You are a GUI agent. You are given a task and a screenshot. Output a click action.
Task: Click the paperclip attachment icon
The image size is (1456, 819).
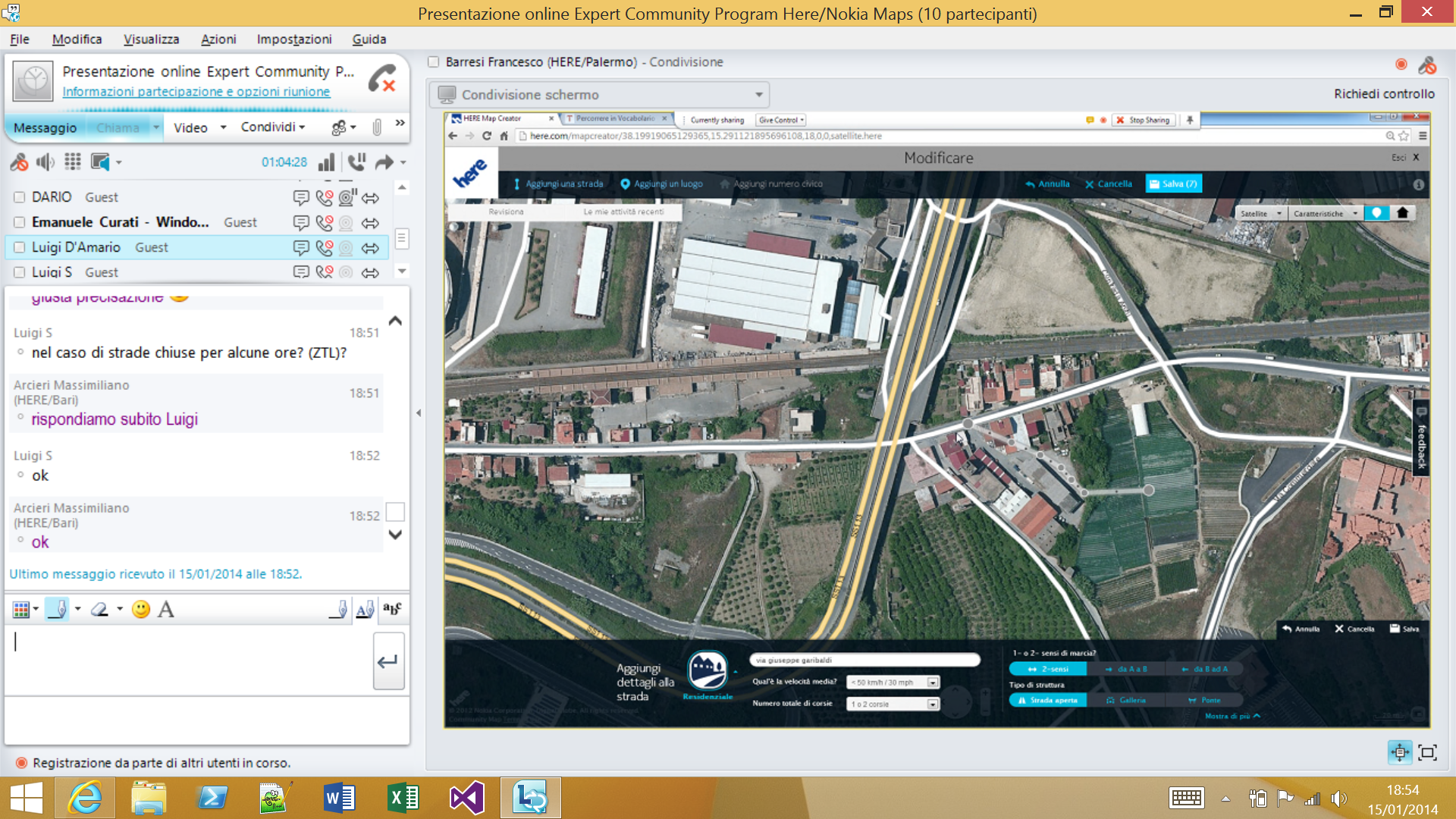coord(377,127)
